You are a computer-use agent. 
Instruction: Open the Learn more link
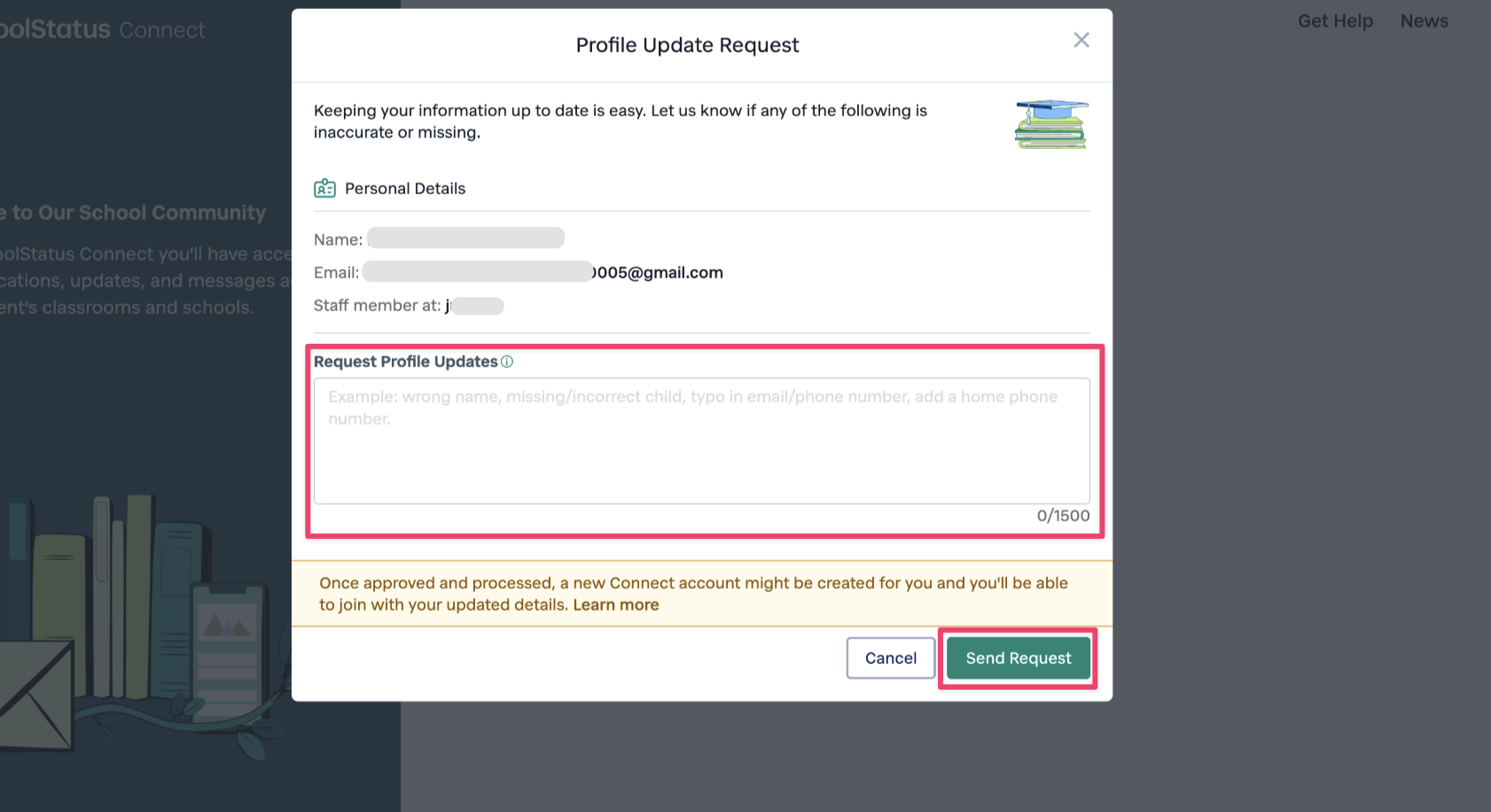coord(616,604)
